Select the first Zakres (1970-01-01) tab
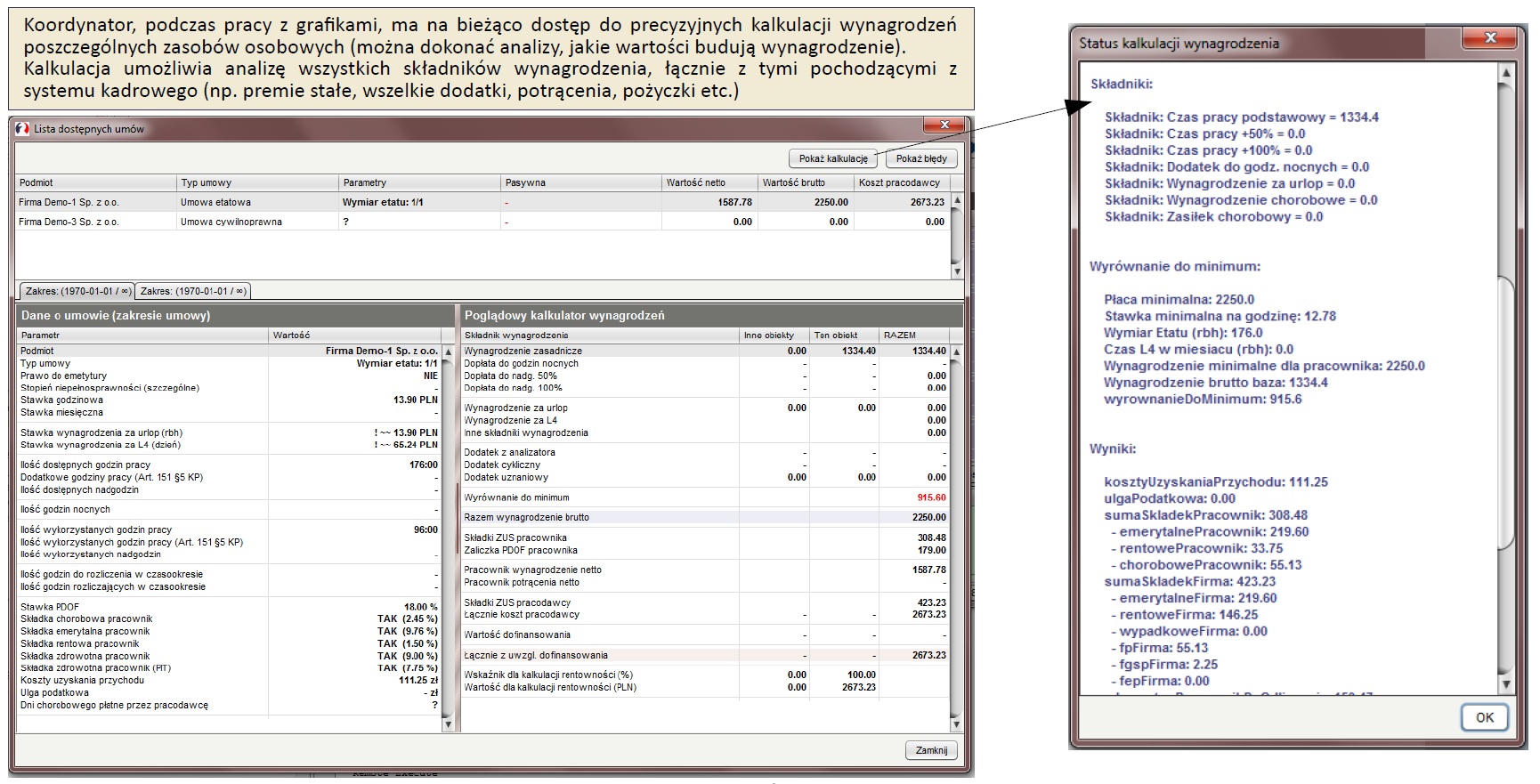Viewport: 1540px width, 784px height. tap(77, 291)
